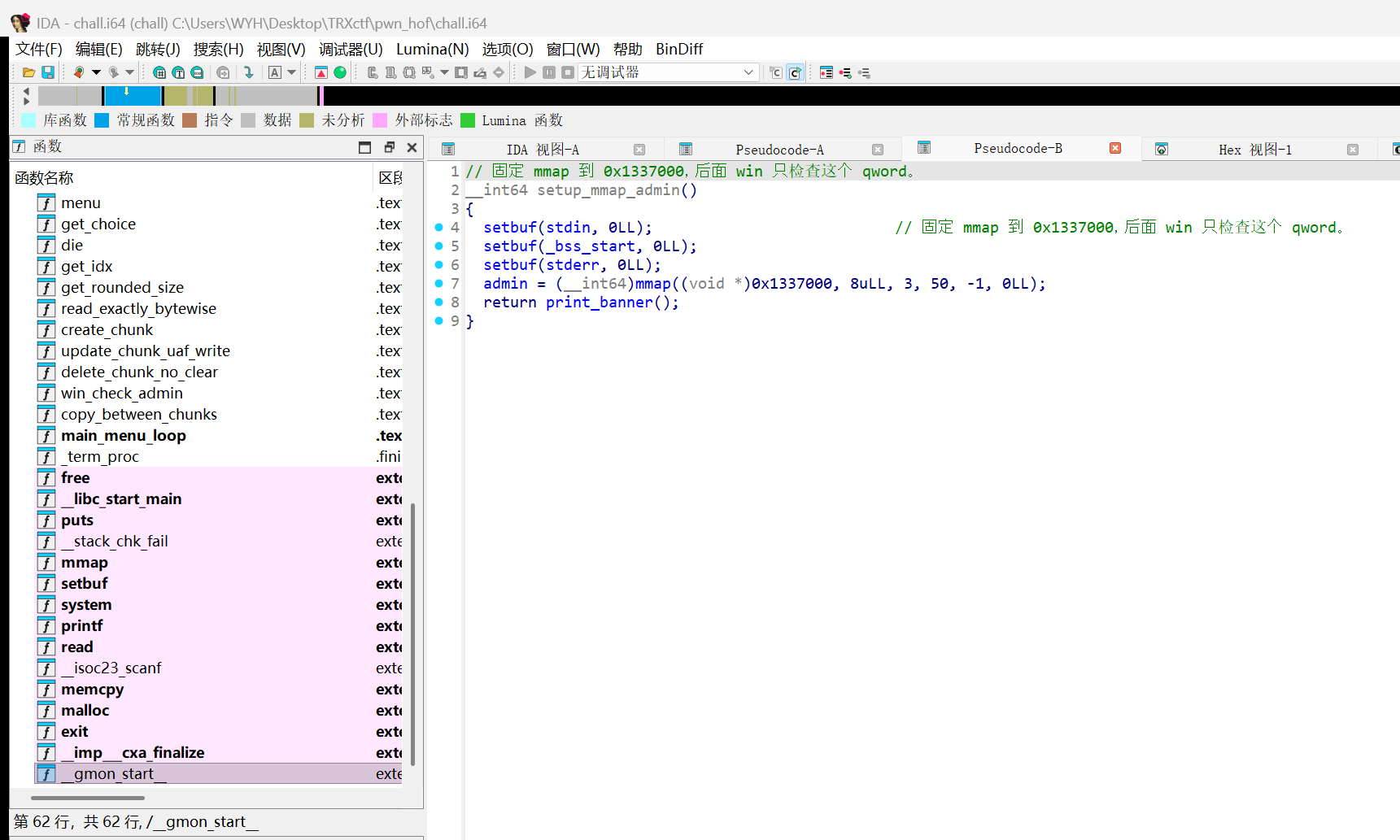Screen dimensions: 1400x840
Task: Click the gray C icon right of debugger selector
Action: pos(776,72)
